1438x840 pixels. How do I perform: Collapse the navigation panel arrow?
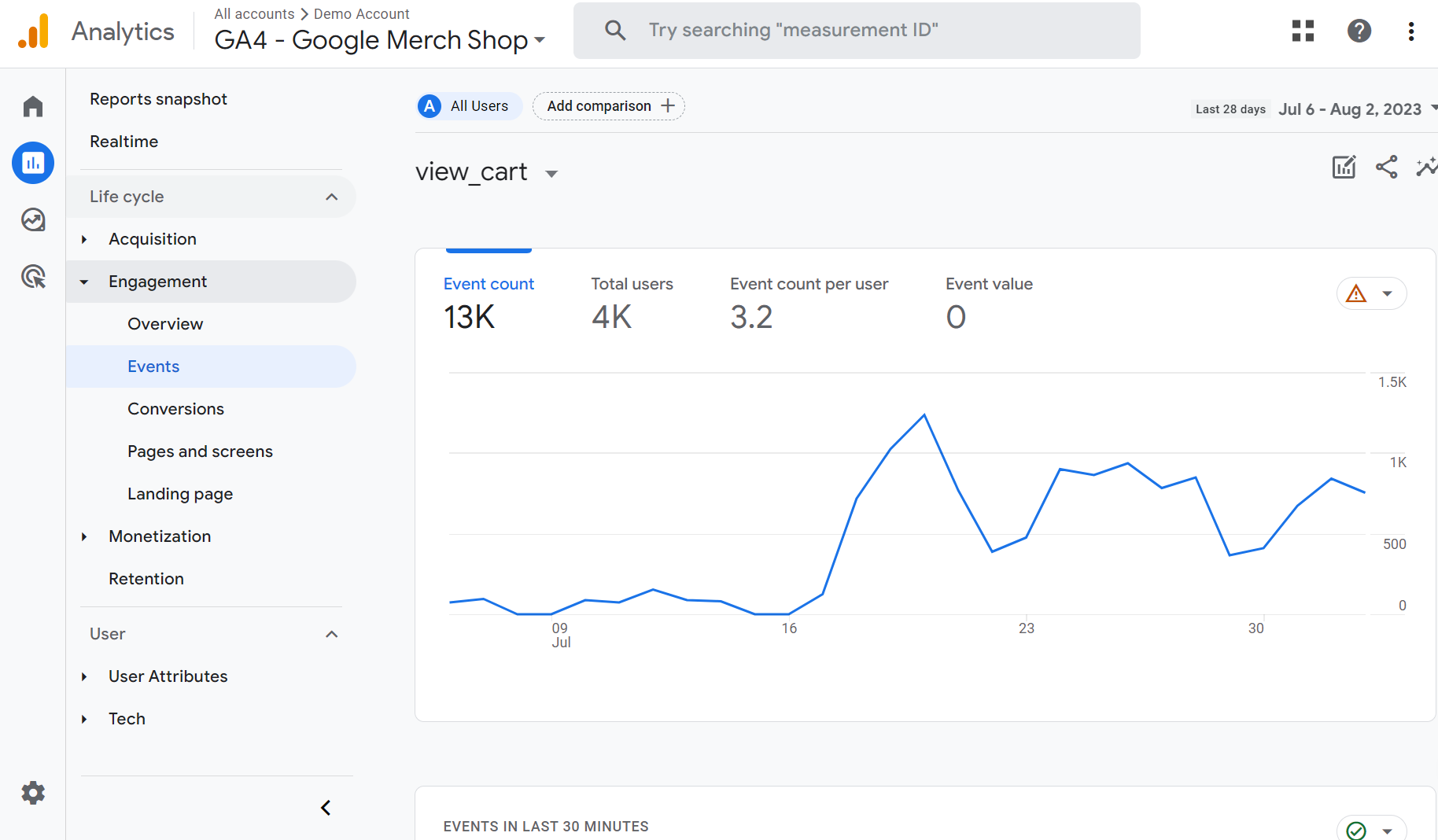click(x=326, y=808)
